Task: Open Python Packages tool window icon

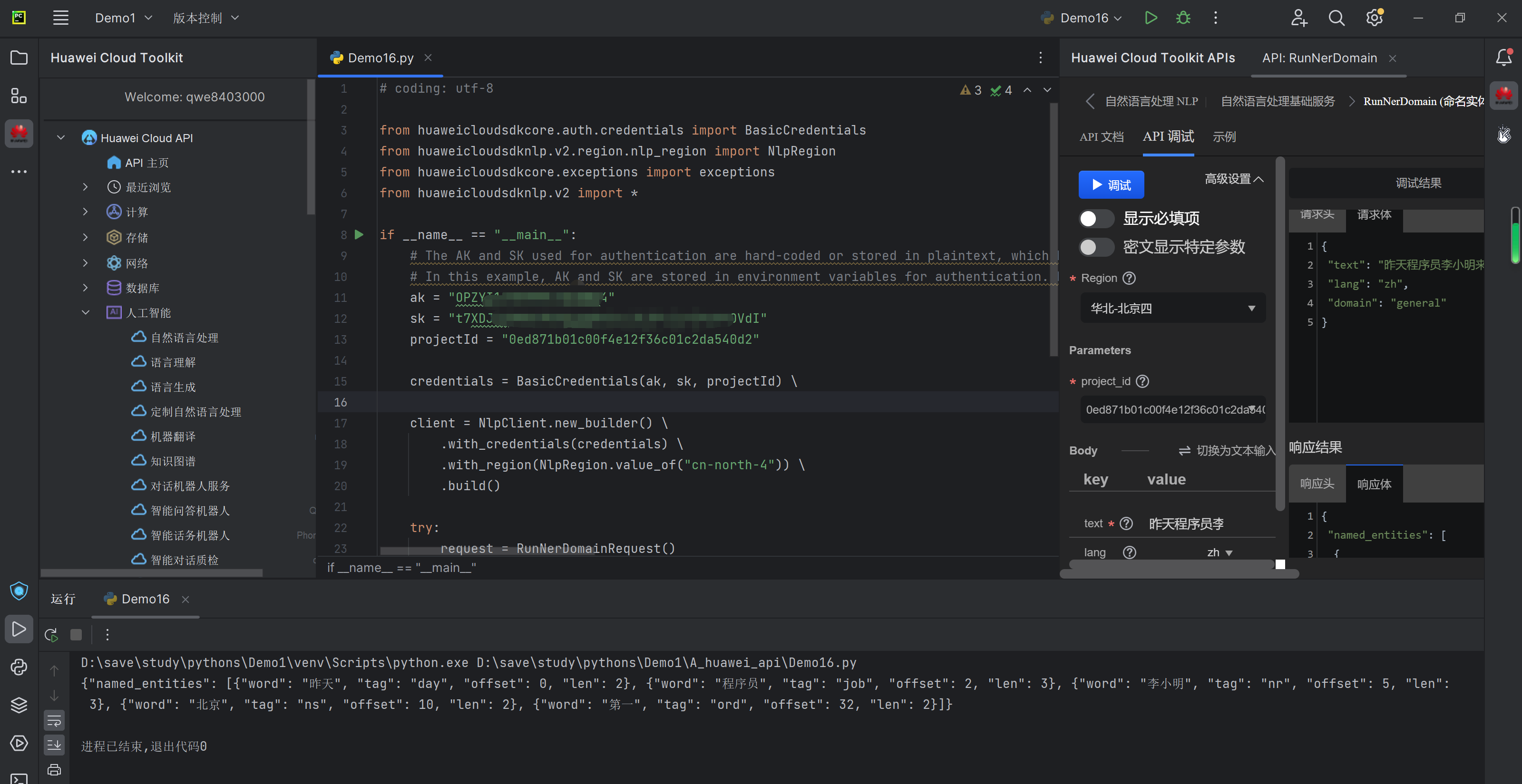Action: pyautogui.click(x=19, y=704)
